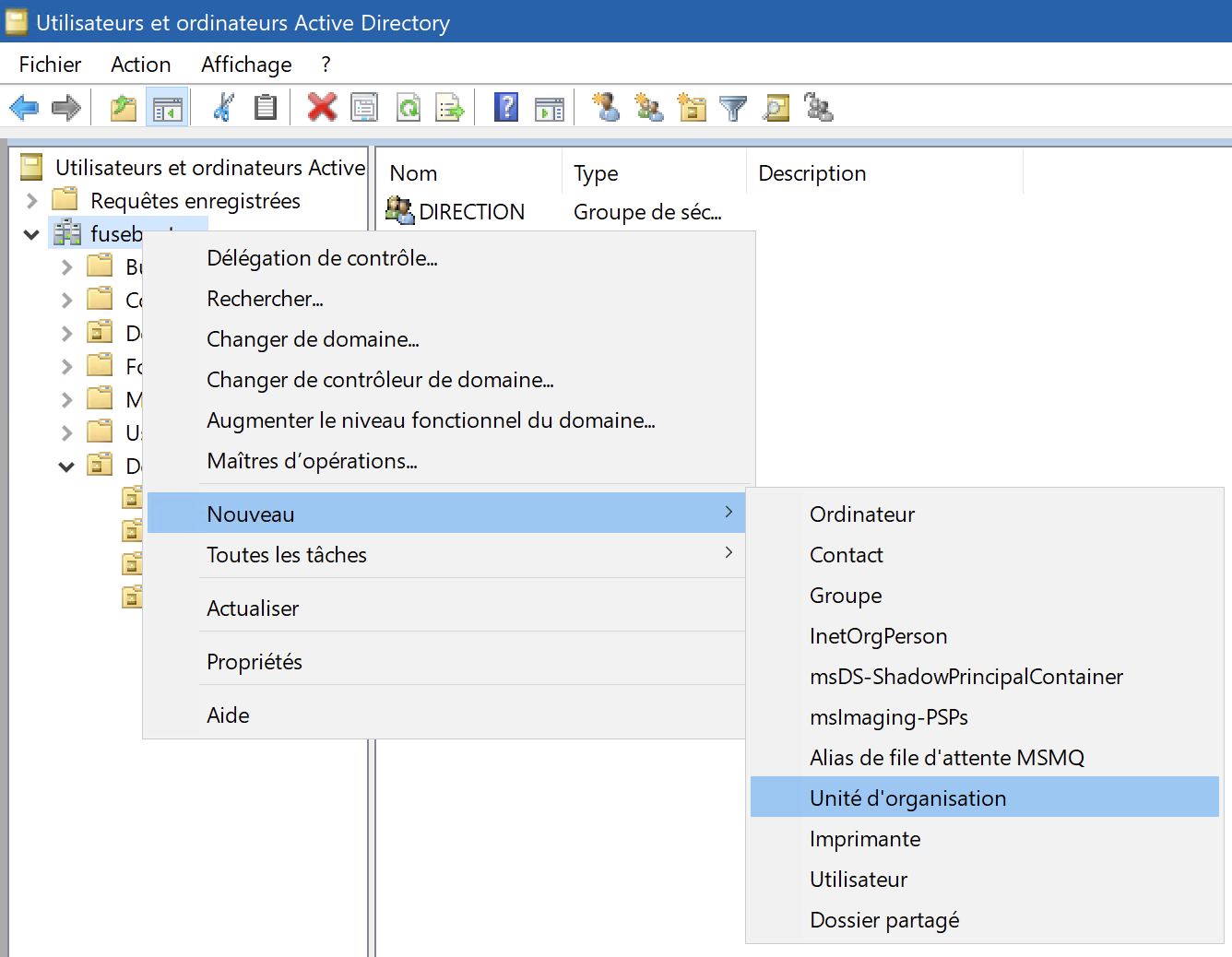
Task: Click the red Delete X icon
Action: pyautogui.click(x=322, y=107)
